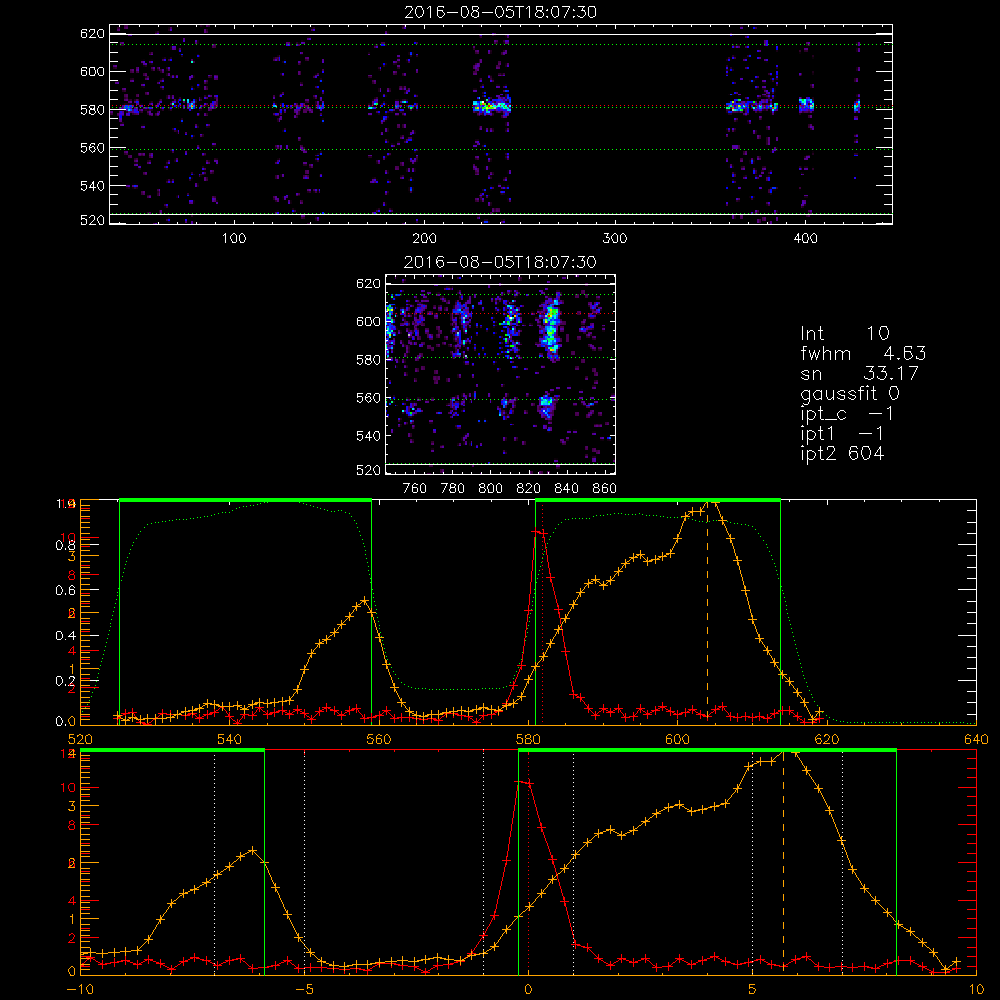Click the white '0.8' y-axis label
This screenshot has width=1000, height=1000.
pos(65,545)
